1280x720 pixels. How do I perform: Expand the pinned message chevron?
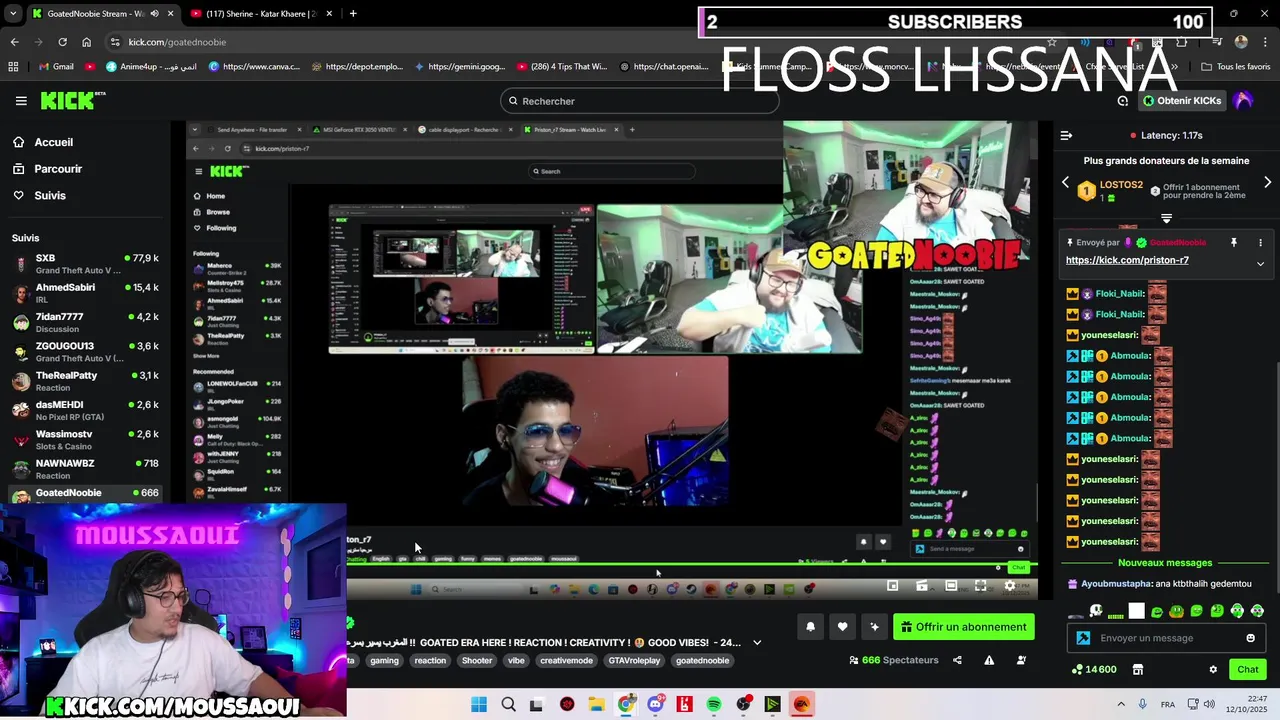(1260, 264)
